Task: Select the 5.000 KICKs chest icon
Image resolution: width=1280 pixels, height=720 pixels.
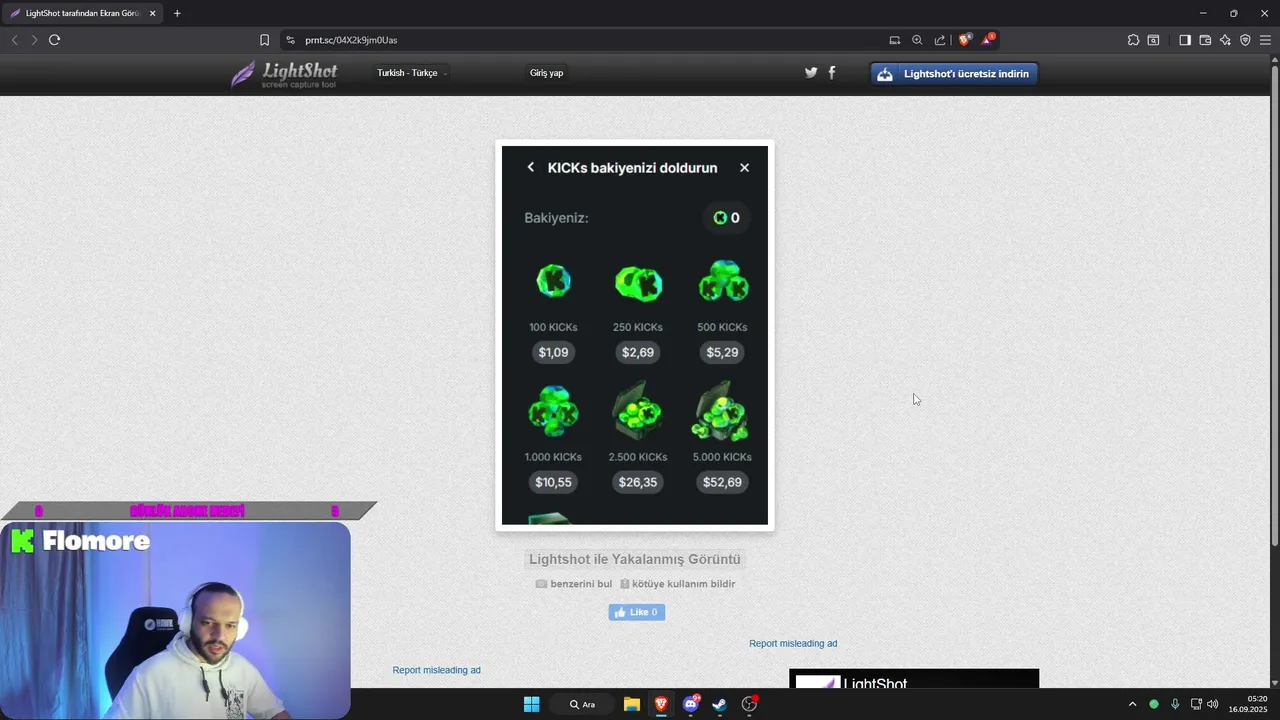Action: click(x=722, y=411)
